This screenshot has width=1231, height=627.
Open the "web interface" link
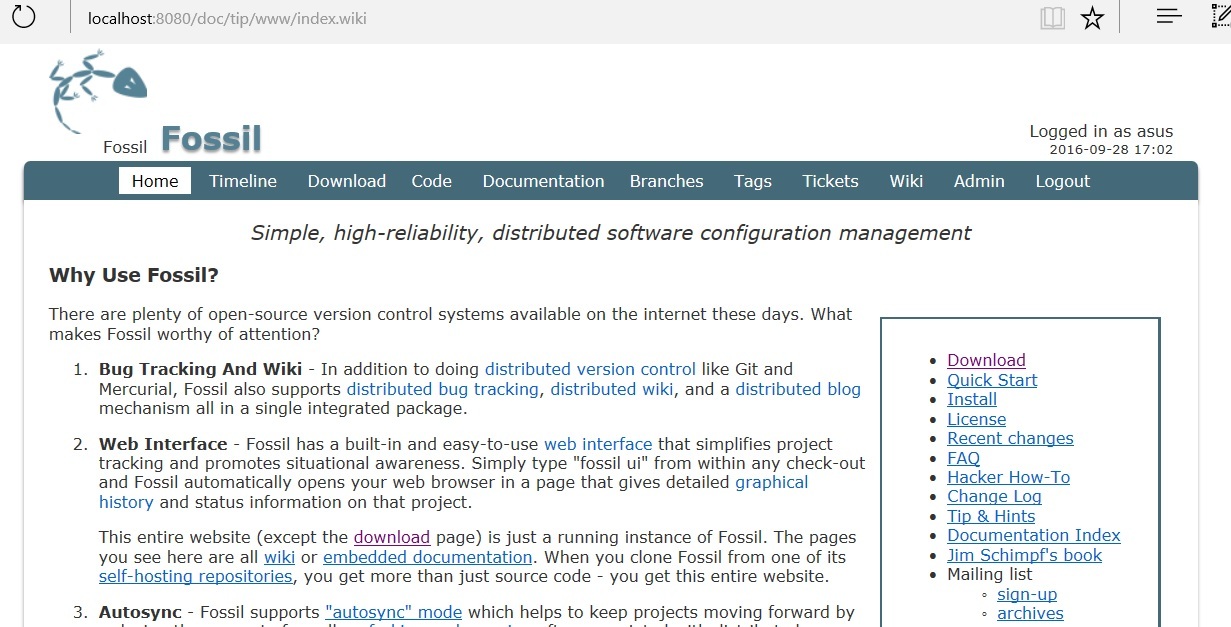tap(598, 444)
